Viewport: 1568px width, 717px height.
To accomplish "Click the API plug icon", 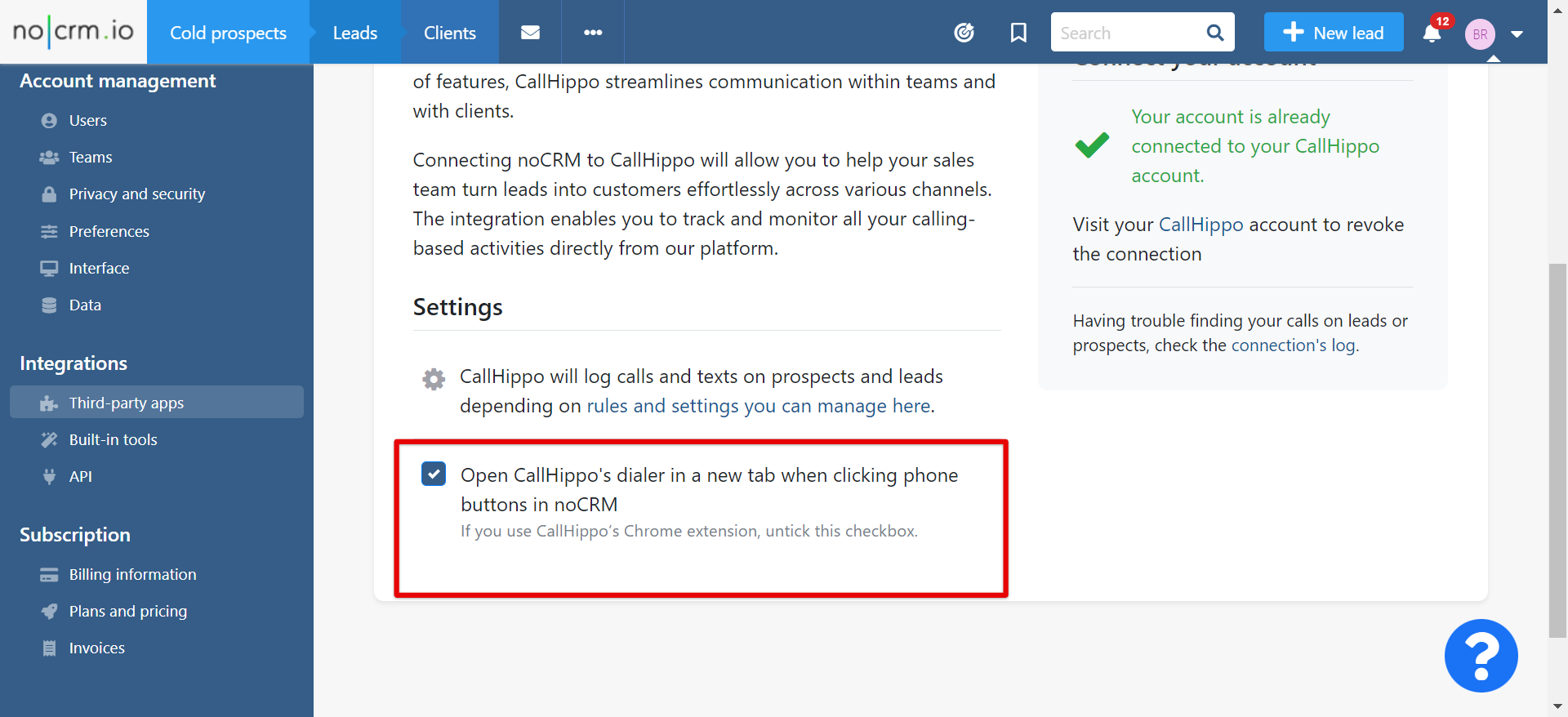I will tap(49, 477).
